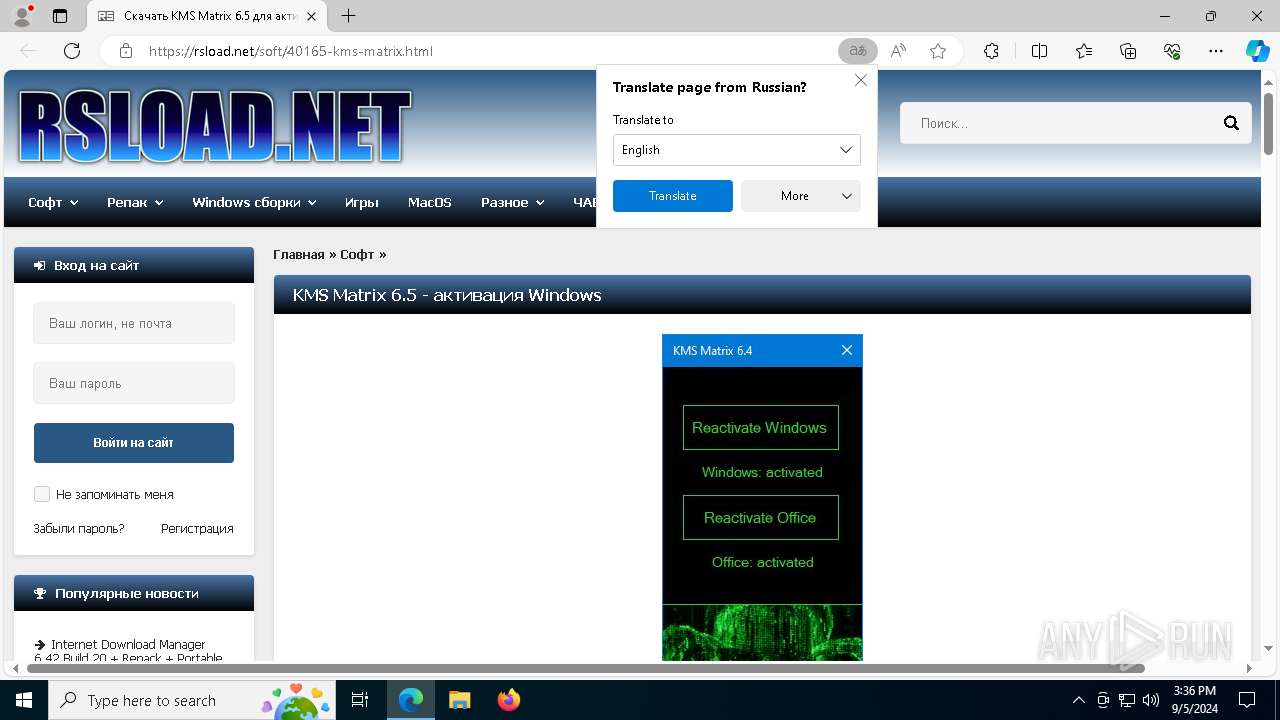Screen dimensions: 1280x720
Task: Focus the 'Ваш логин' input field
Action: coord(134,323)
